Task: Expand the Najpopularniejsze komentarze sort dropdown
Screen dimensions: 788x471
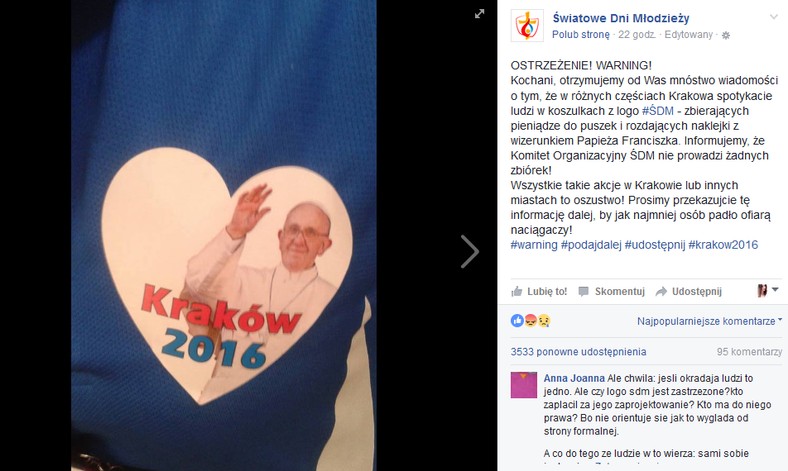Action: tap(710, 321)
